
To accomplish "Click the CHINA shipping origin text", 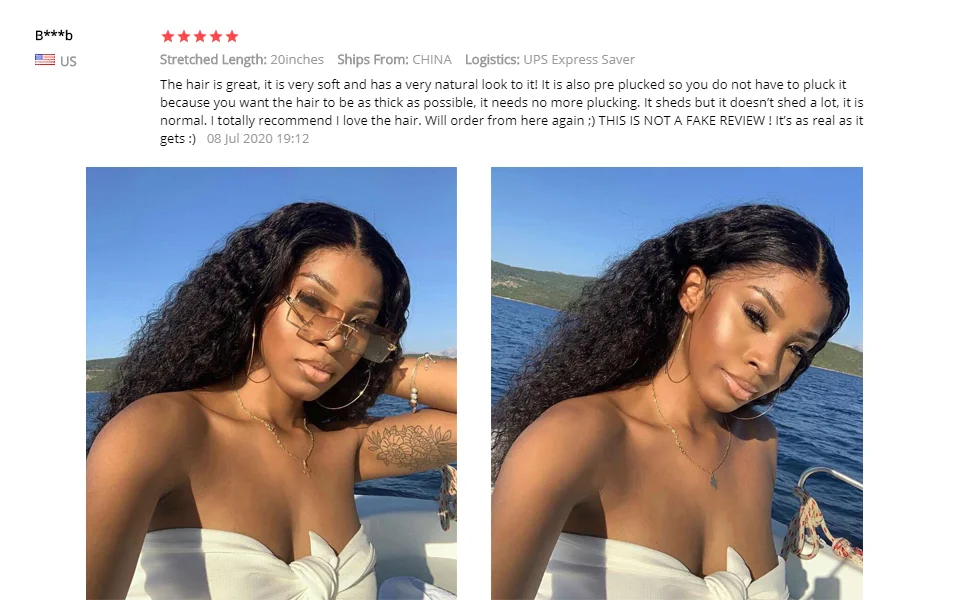I will coord(432,60).
